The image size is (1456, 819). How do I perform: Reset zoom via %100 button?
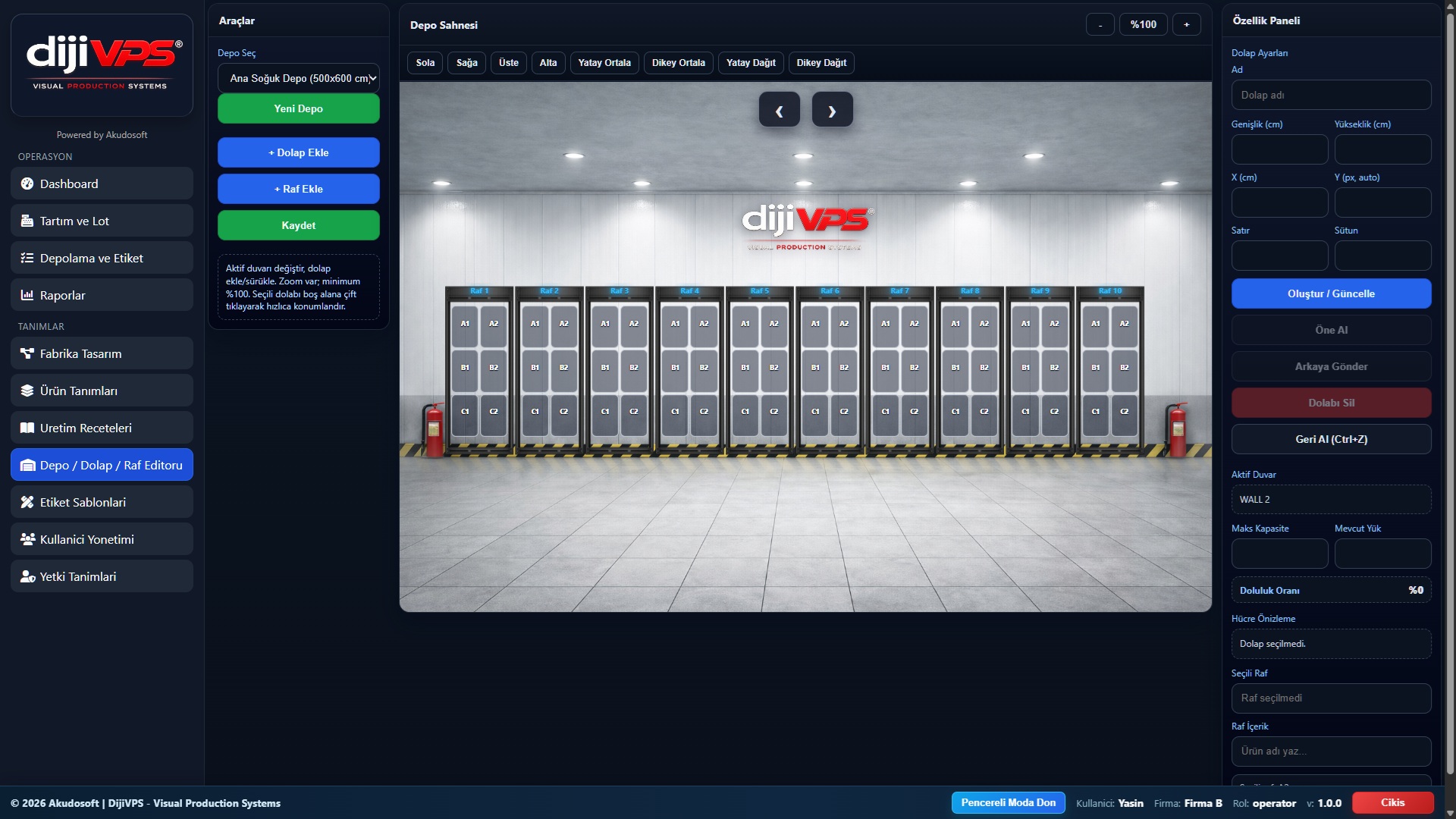[1144, 24]
